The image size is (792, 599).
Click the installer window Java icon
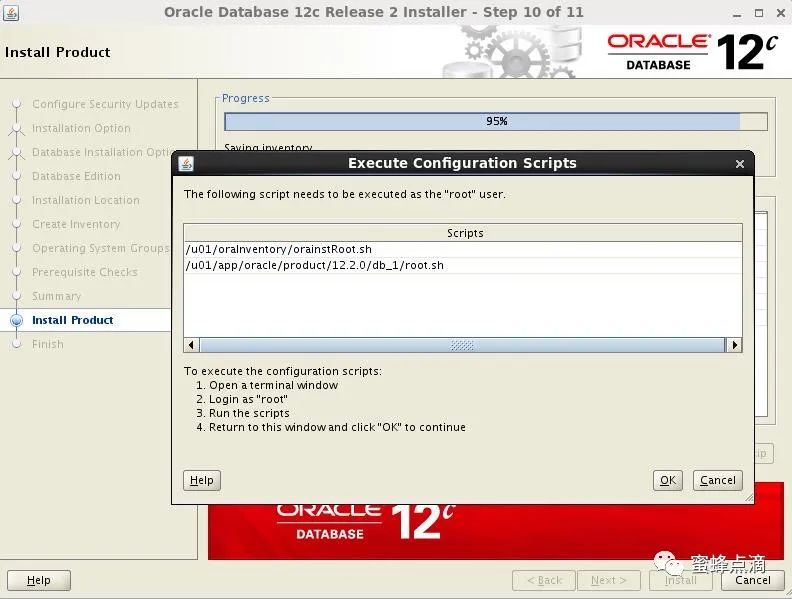point(11,13)
